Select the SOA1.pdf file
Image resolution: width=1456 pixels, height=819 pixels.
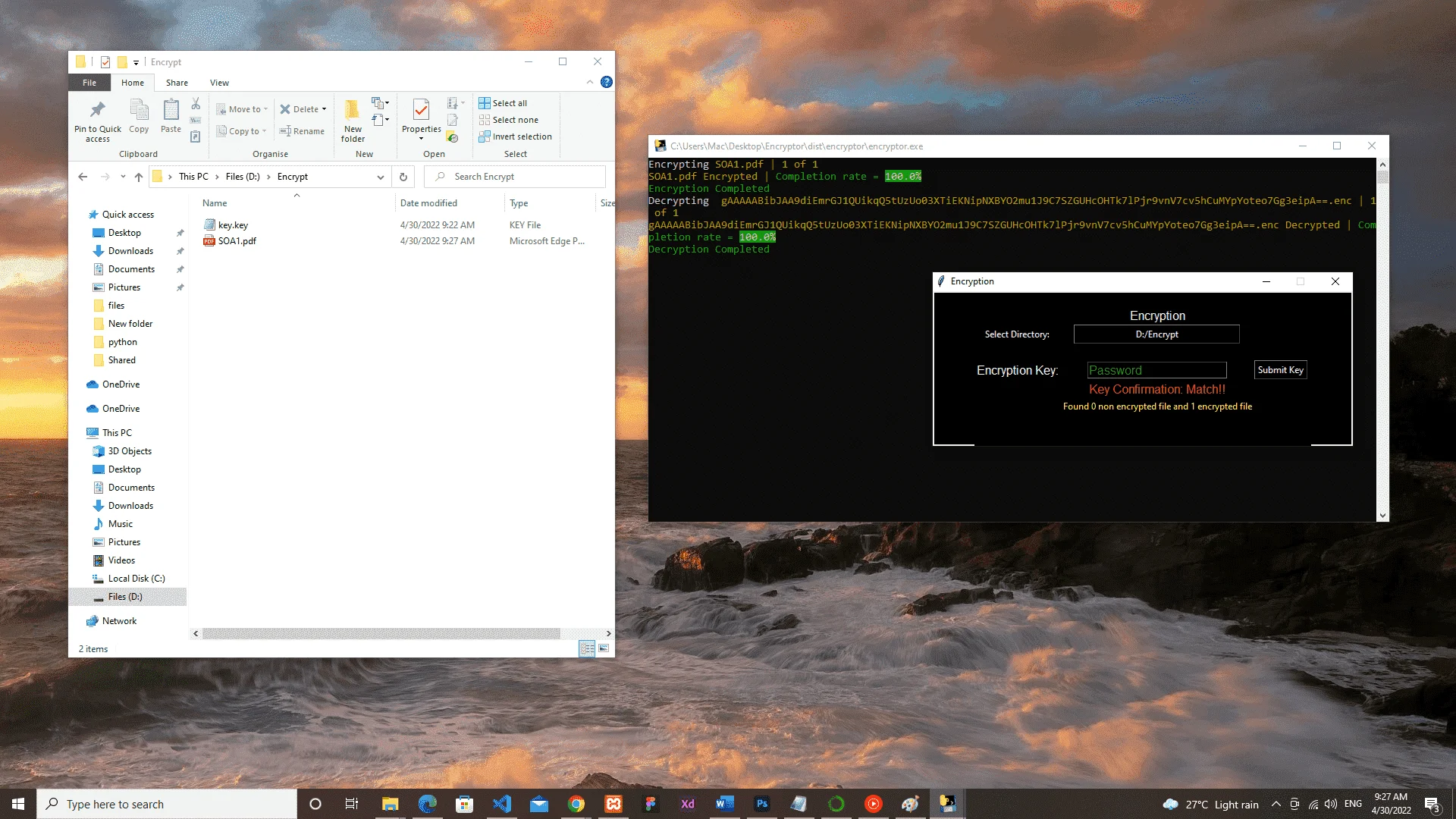click(x=237, y=241)
